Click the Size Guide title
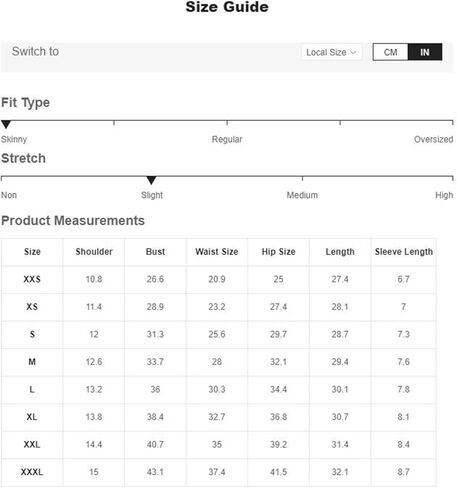The height and width of the screenshot is (488, 457). click(x=227, y=7)
